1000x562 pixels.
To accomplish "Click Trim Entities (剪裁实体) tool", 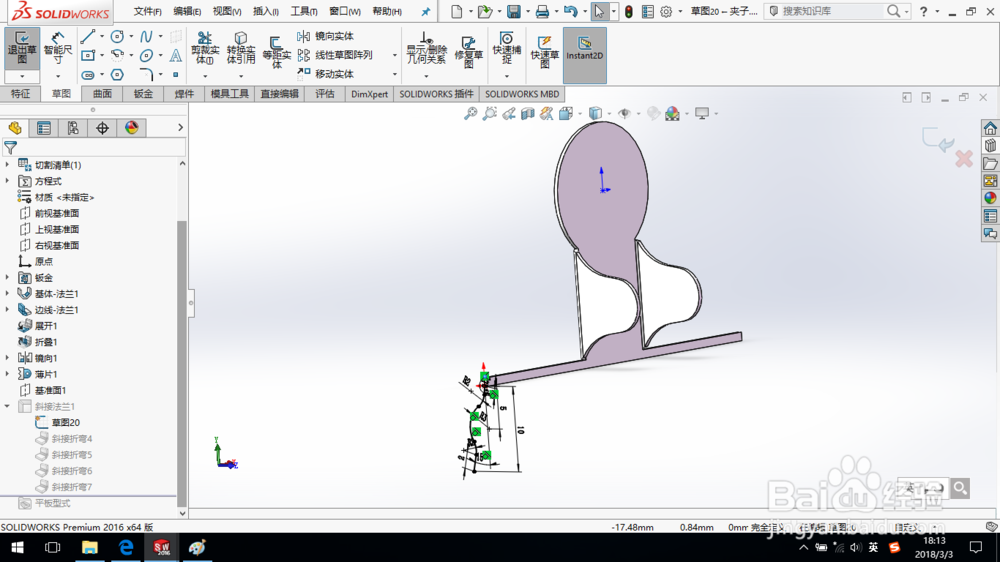I will tap(205, 48).
